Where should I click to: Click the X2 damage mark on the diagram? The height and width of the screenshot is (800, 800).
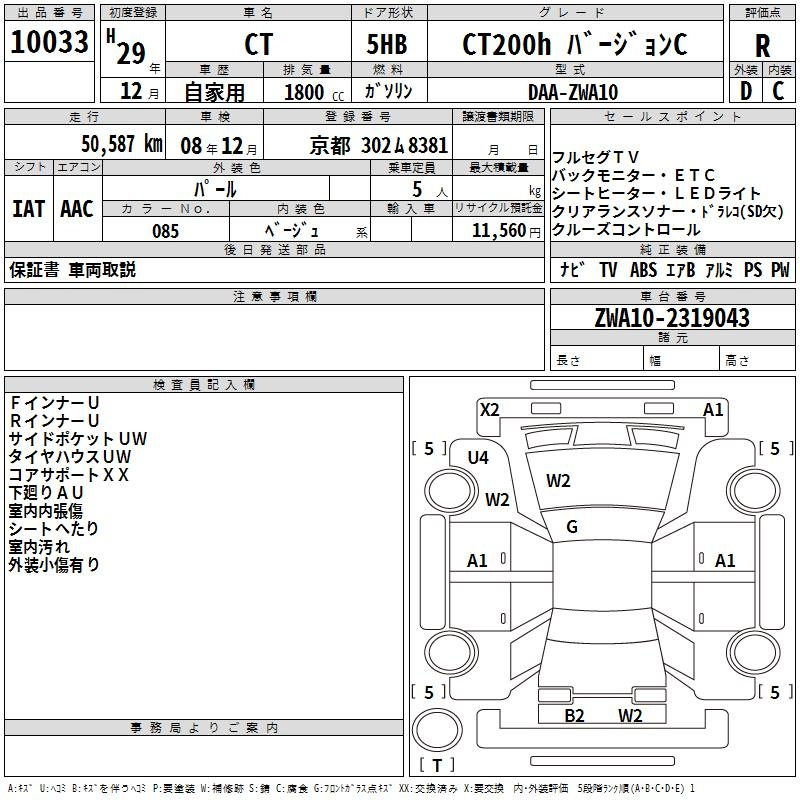point(489,409)
